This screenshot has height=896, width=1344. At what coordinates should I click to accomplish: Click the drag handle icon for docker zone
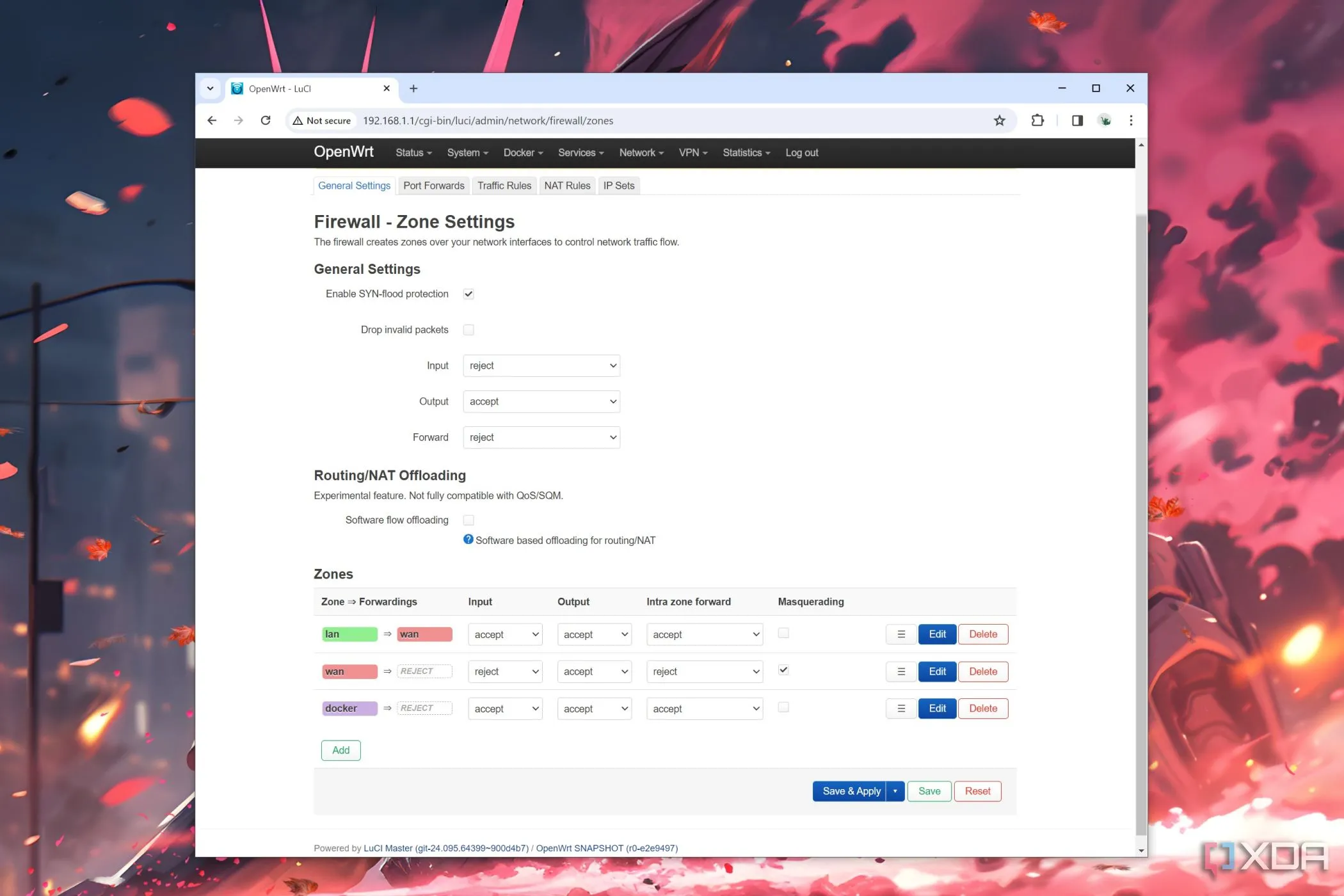(900, 708)
